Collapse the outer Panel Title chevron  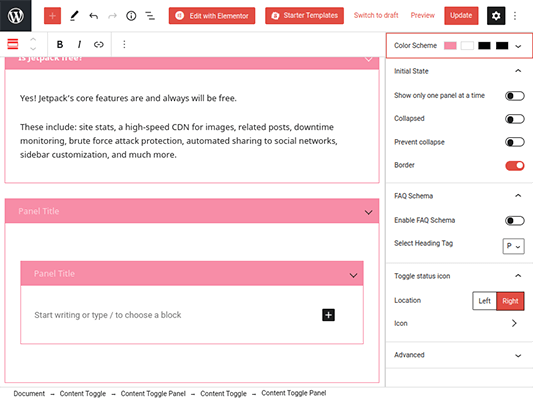click(368, 212)
